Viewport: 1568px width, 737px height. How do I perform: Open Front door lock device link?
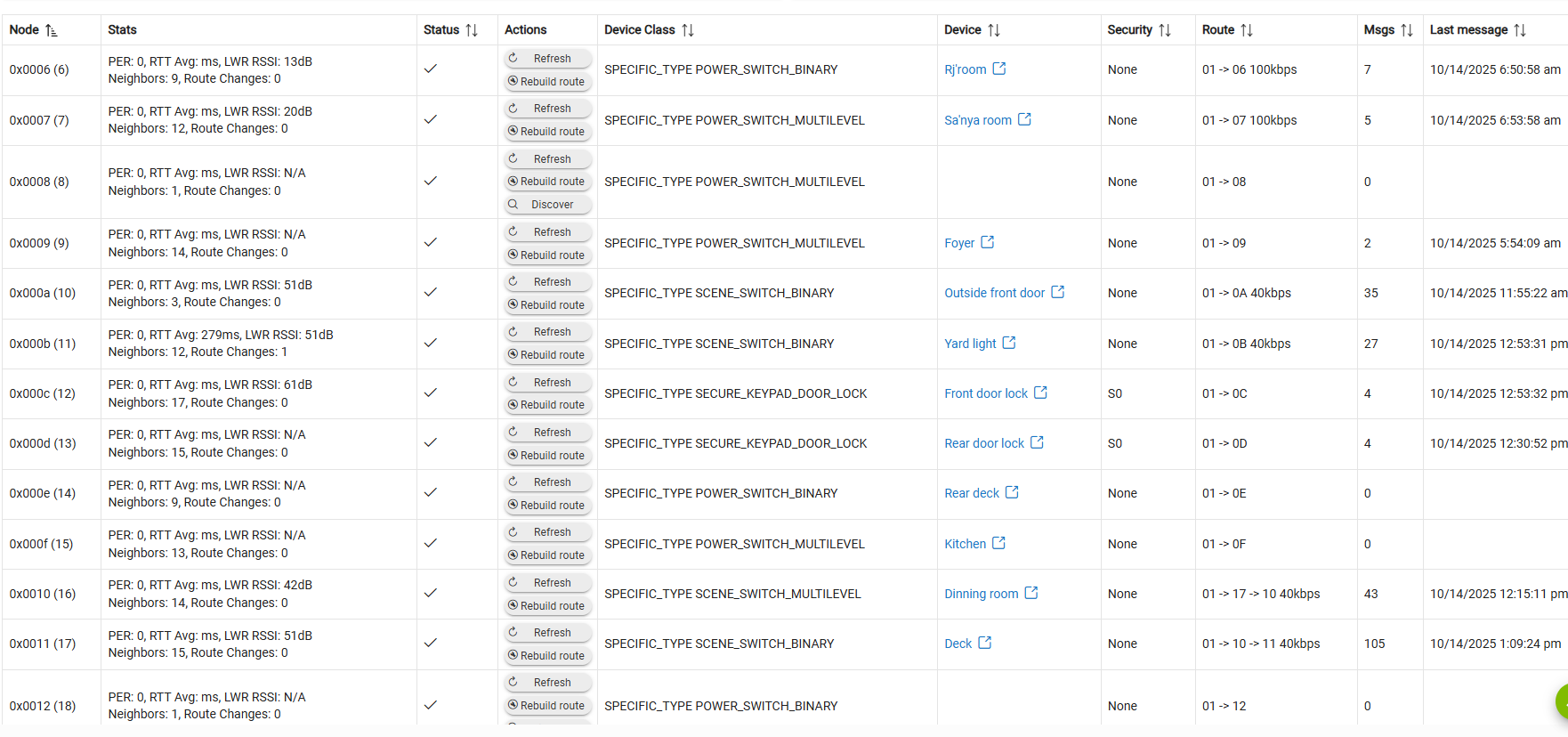[985, 393]
